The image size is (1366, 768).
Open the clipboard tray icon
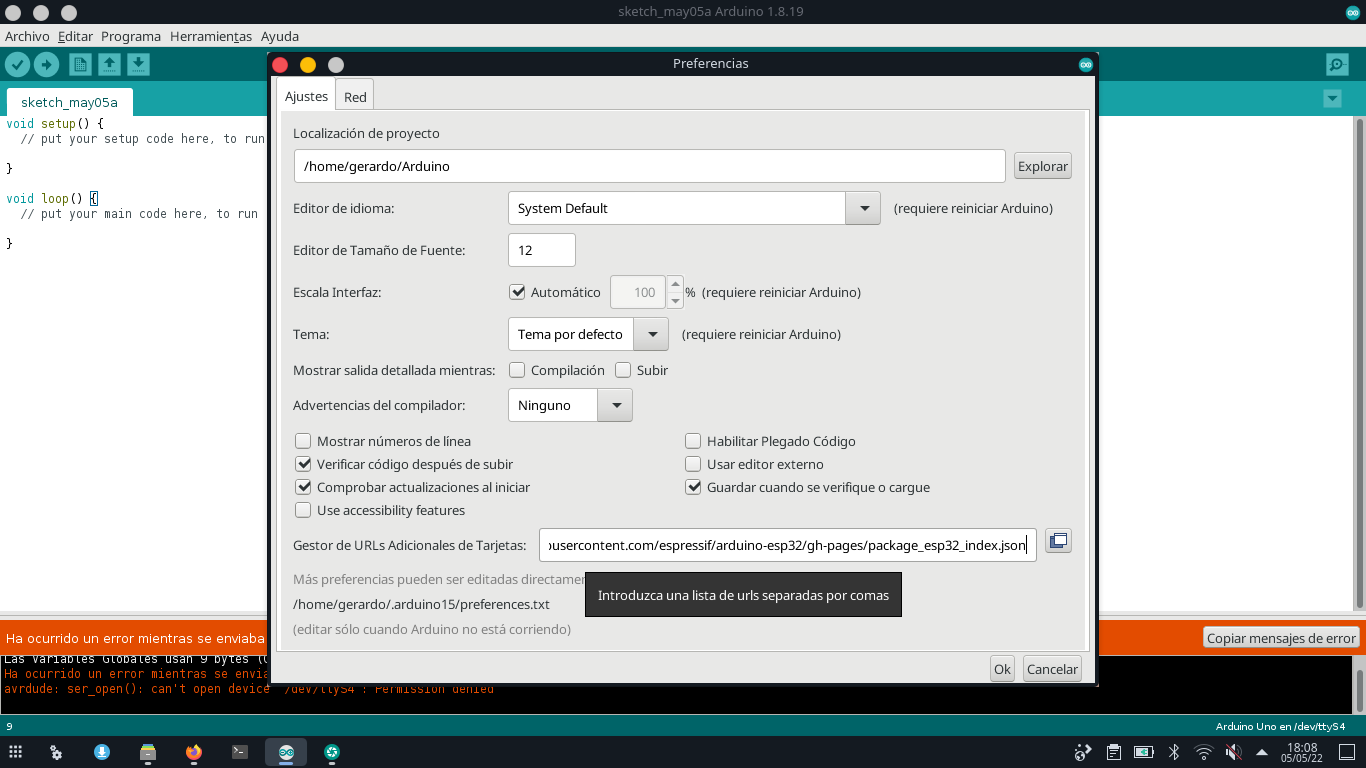[x=1113, y=752]
